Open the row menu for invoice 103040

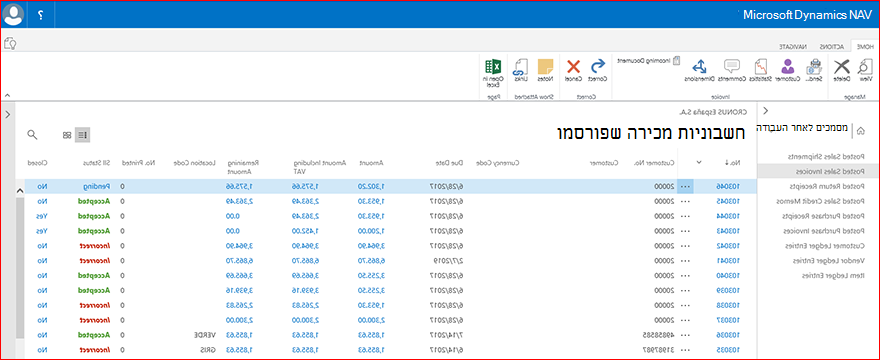click(x=685, y=276)
